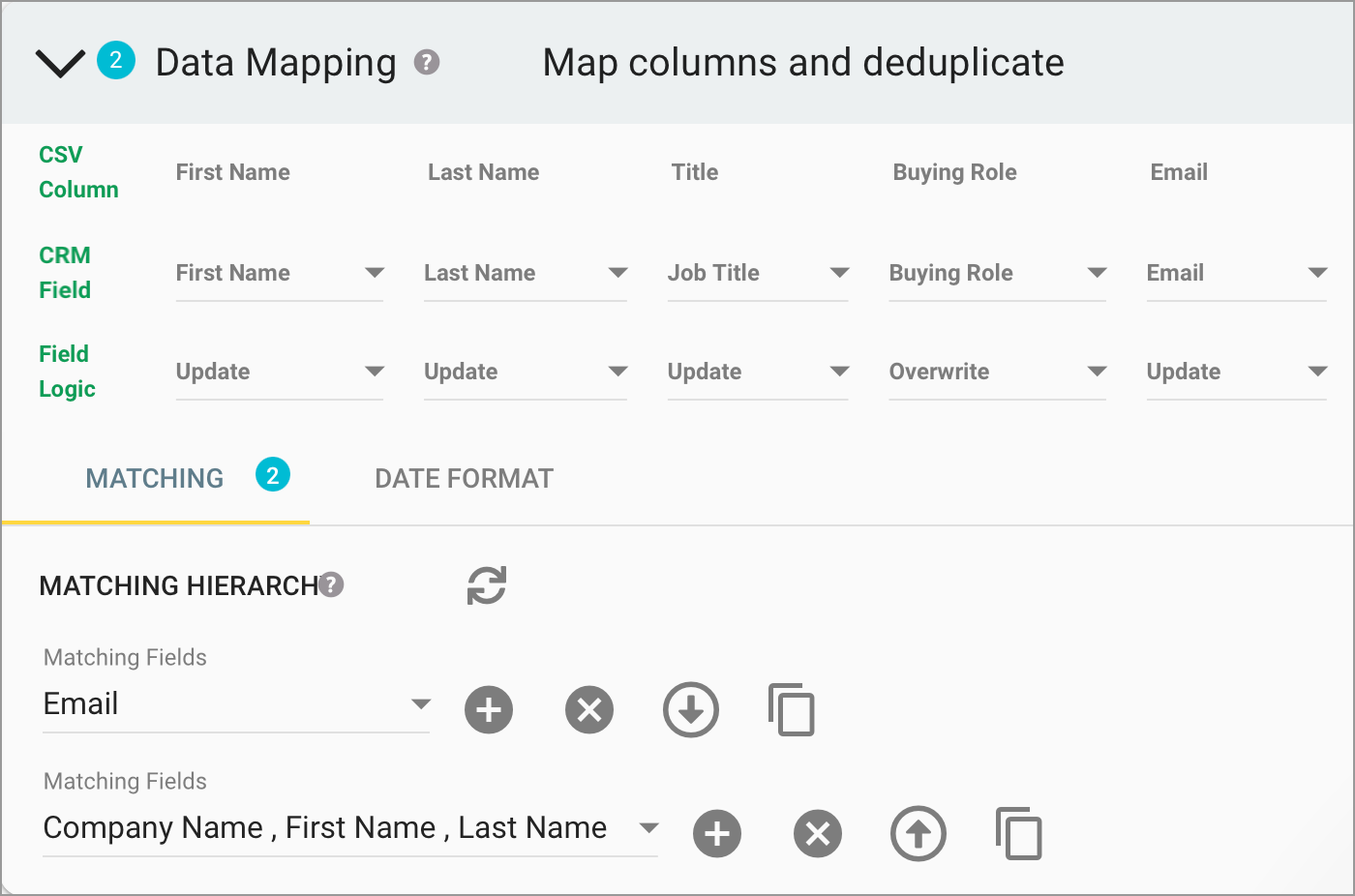The width and height of the screenshot is (1355, 896).
Task: Open the Buying Role CRM field dropdown
Action: [998, 274]
